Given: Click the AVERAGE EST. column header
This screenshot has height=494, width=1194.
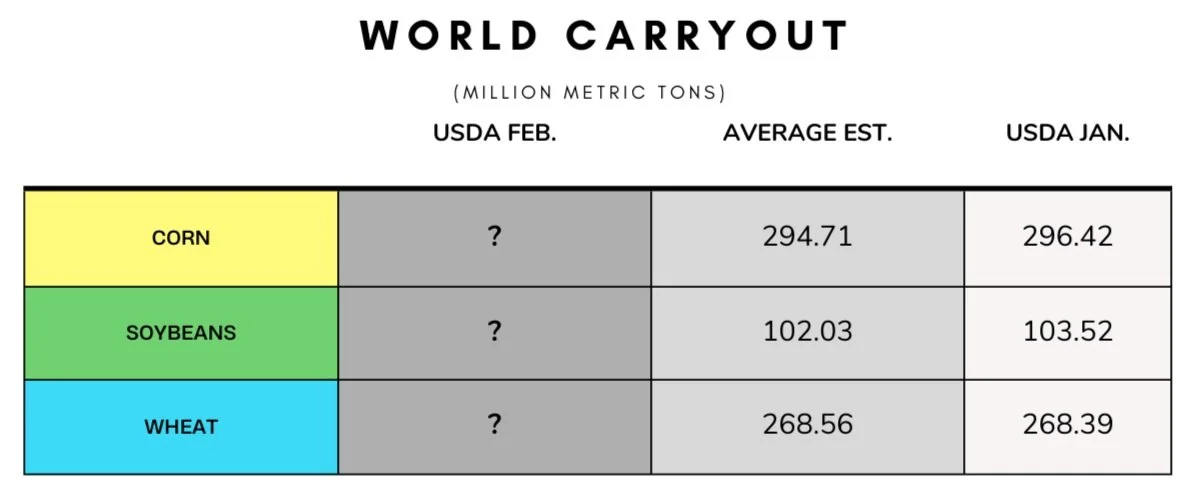Looking at the screenshot, I should point(808,133).
